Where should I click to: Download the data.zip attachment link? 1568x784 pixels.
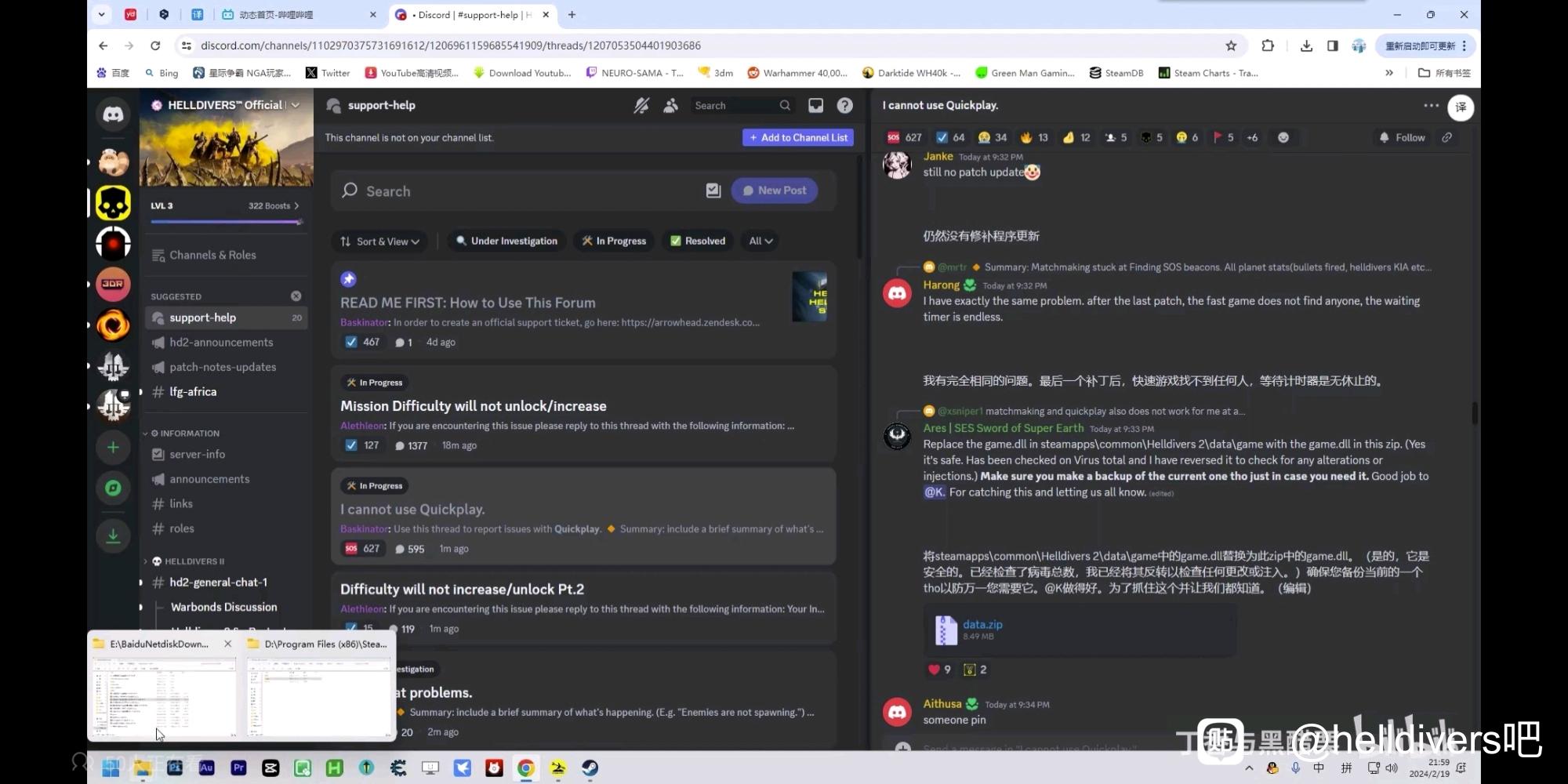click(982, 624)
